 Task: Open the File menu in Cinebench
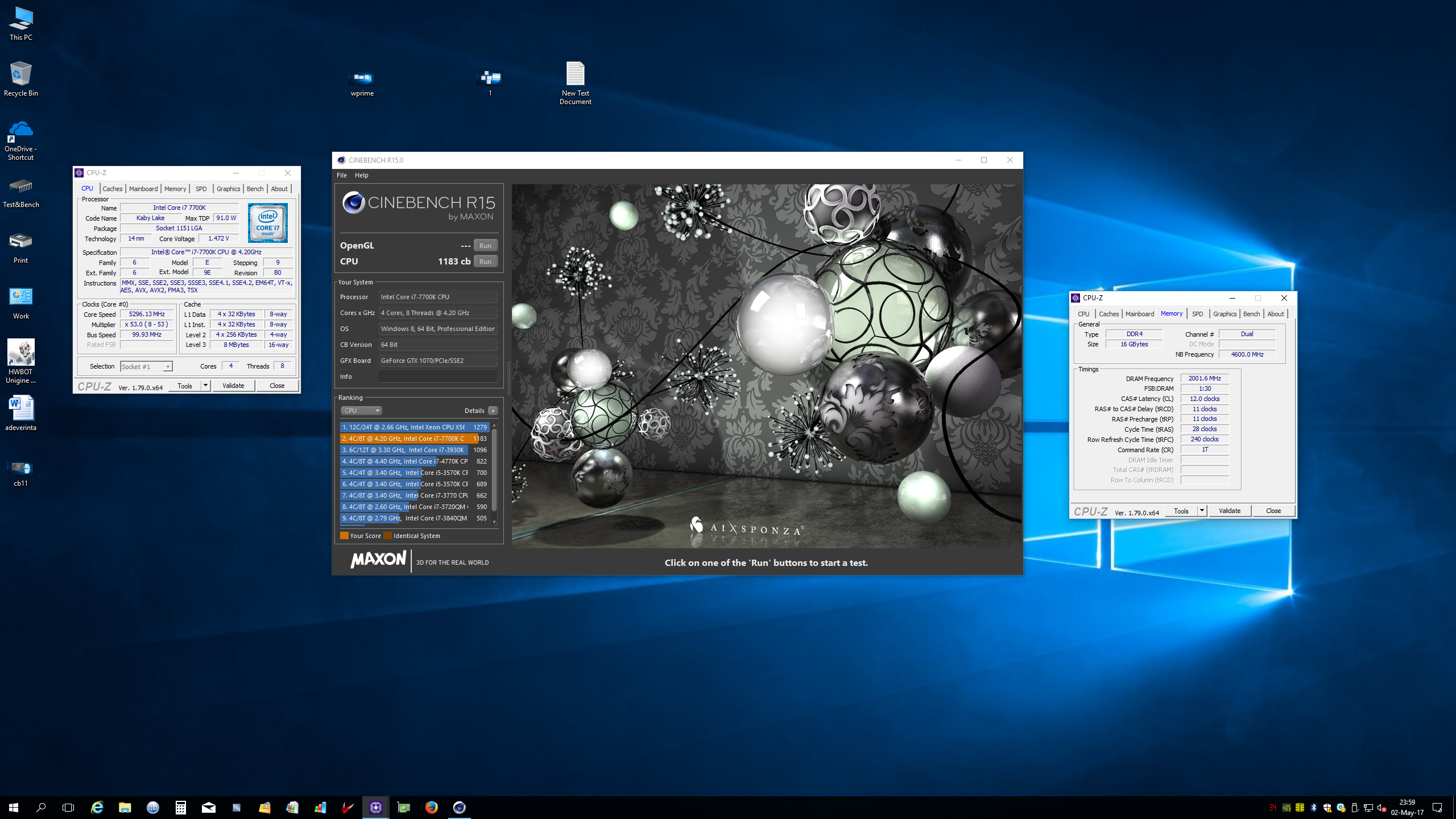click(341, 175)
